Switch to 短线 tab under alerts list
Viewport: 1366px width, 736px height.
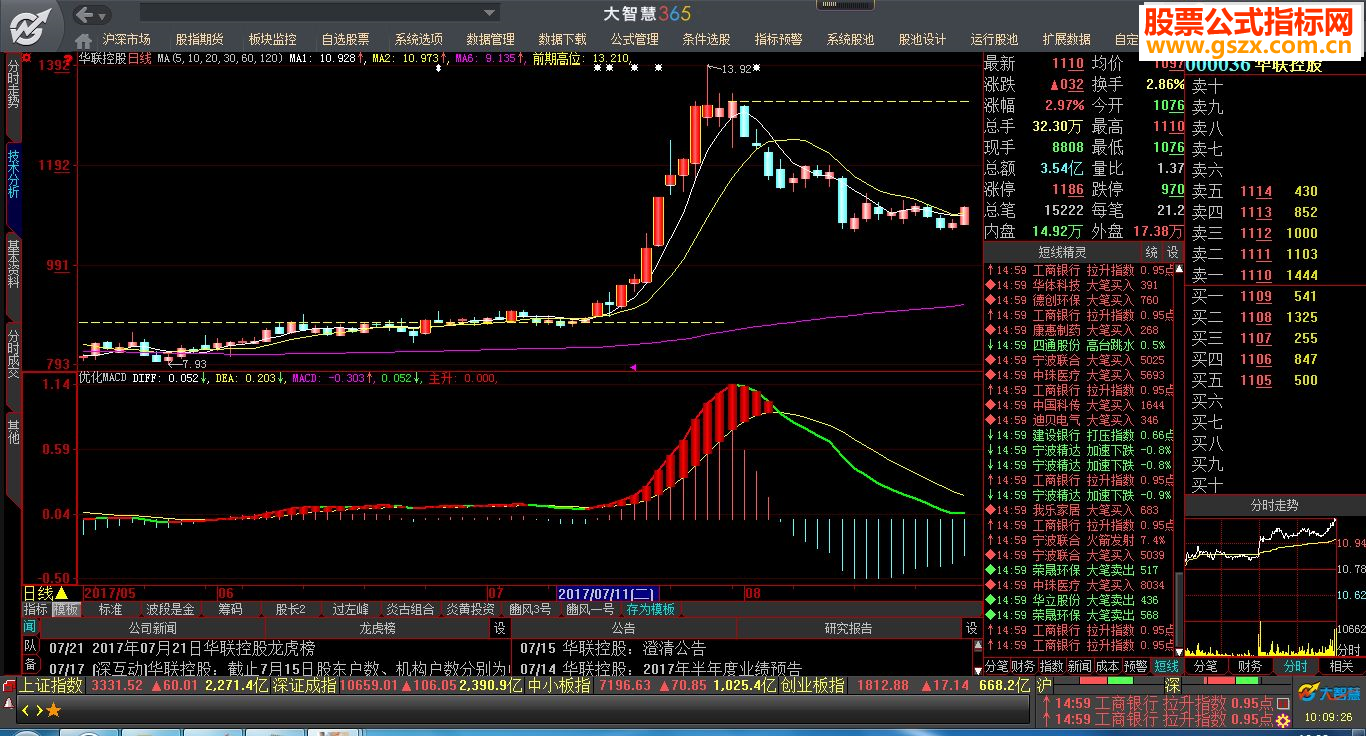[1167, 666]
